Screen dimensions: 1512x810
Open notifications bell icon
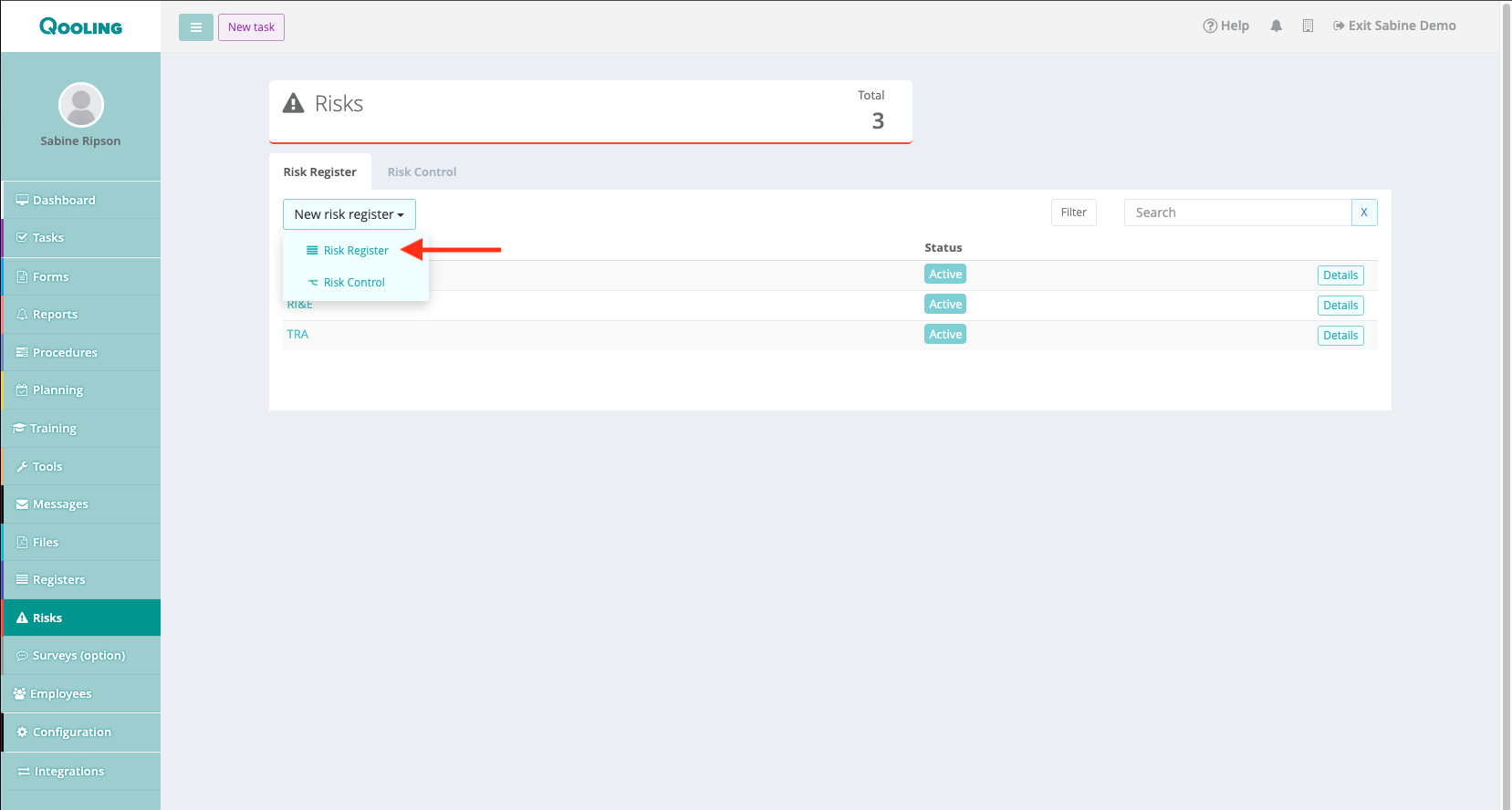(x=1276, y=26)
